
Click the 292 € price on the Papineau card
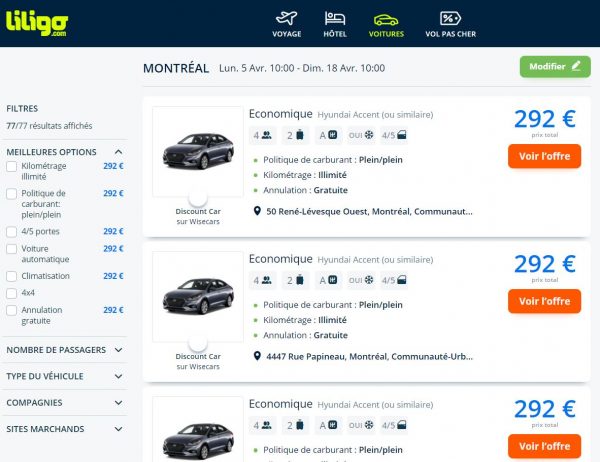545,264
